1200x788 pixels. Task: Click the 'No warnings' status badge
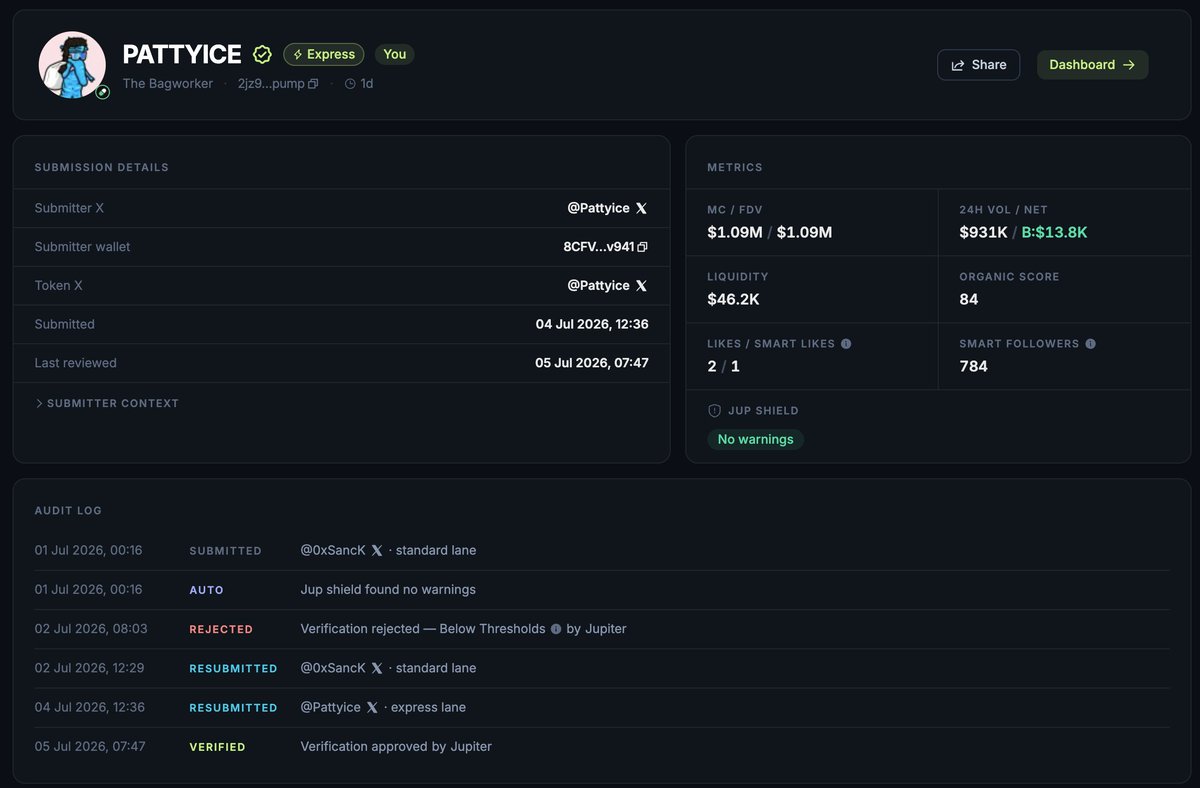tap(755, 439)
